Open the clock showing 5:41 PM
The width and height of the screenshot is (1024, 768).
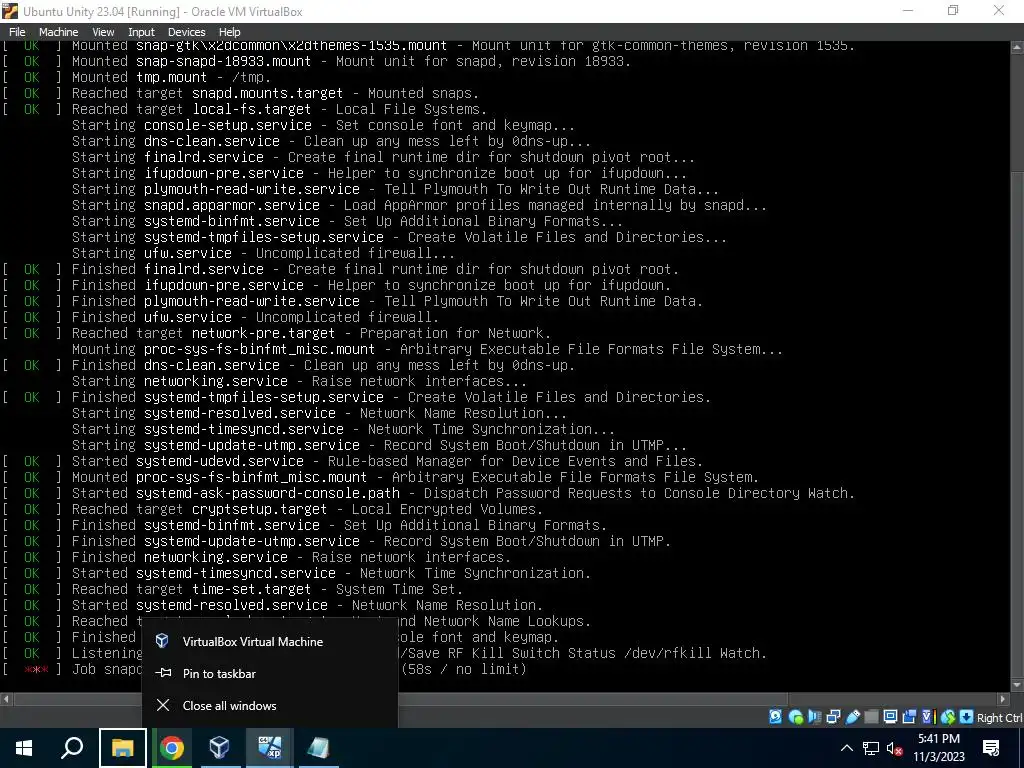(x=938, y=748)
